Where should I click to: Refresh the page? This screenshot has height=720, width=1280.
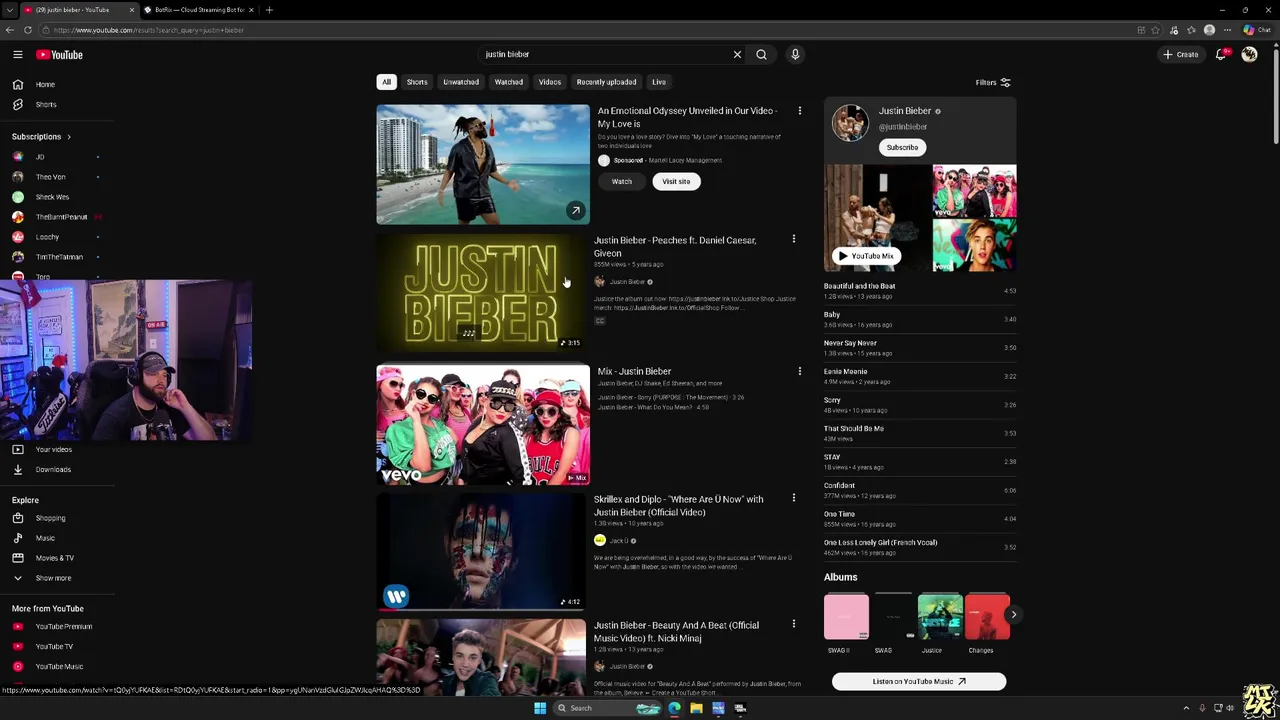pyautogui.click(x=27, y=30)
